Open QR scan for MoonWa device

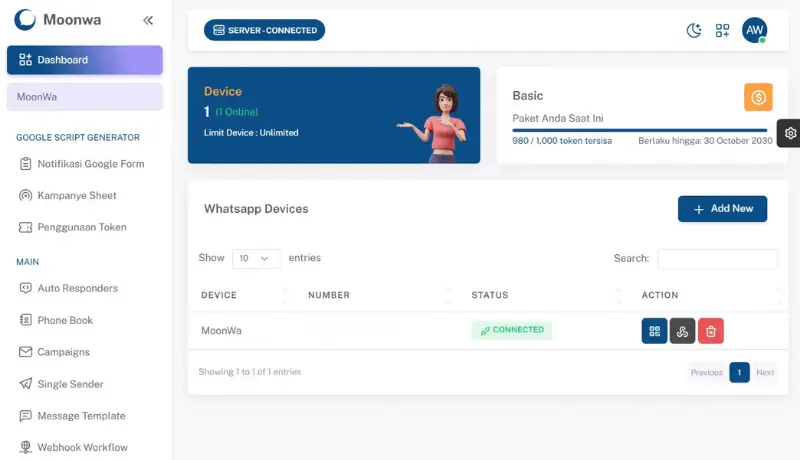[655, 331]
